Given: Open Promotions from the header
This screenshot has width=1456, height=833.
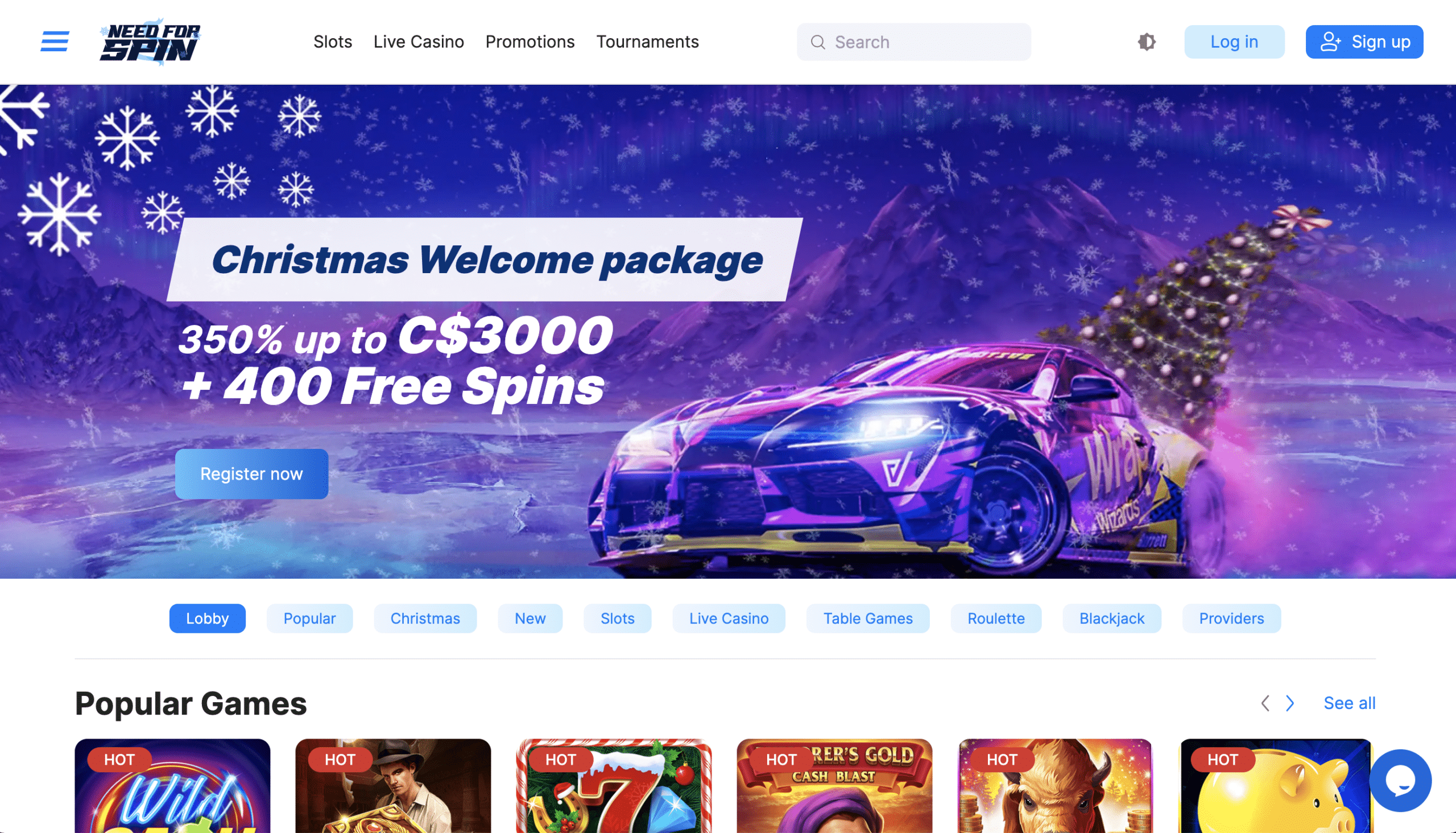Looking at the screenshot, I should click(530, 42).
